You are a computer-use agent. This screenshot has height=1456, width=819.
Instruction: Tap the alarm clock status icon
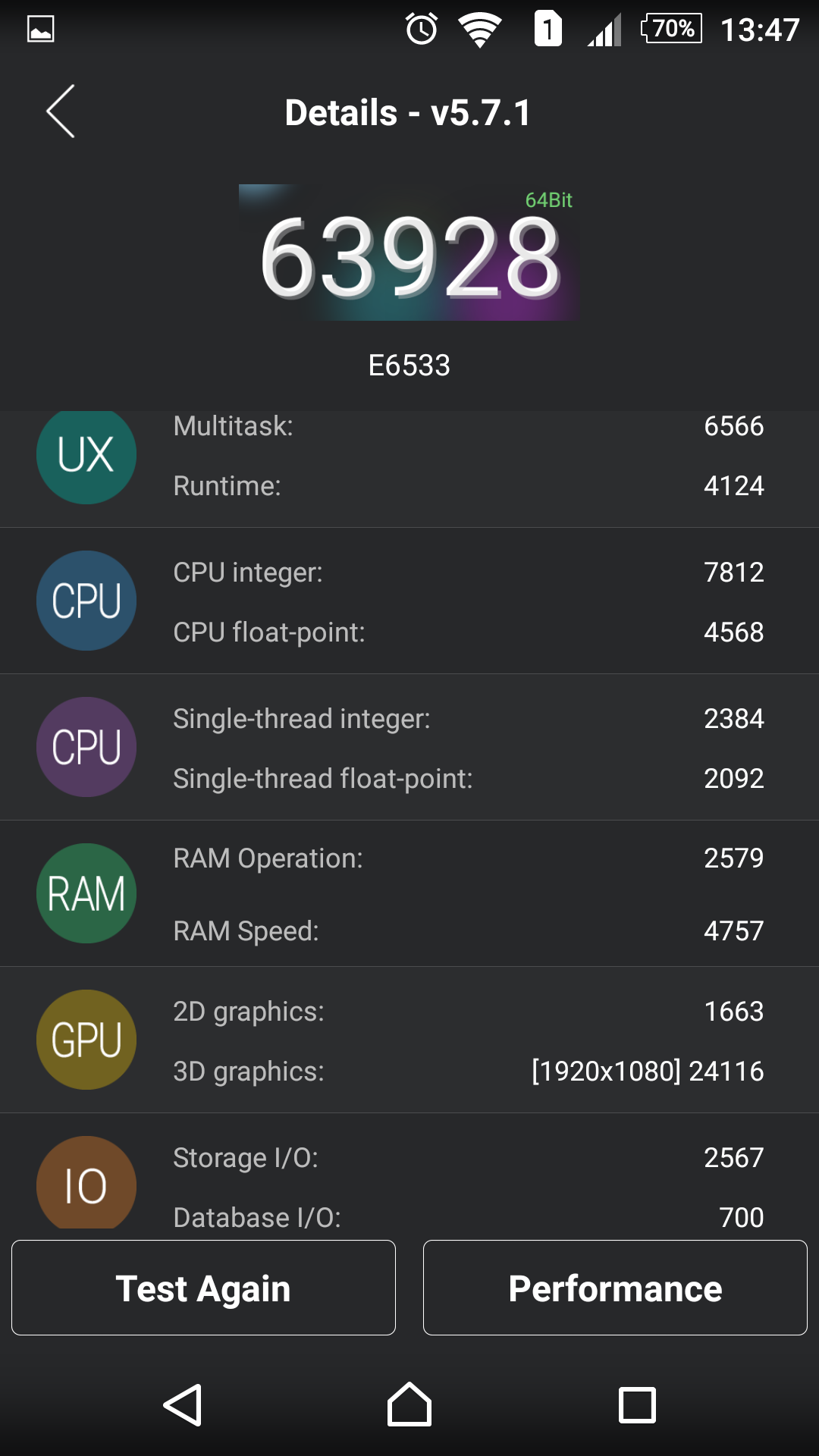pos(422,30)
